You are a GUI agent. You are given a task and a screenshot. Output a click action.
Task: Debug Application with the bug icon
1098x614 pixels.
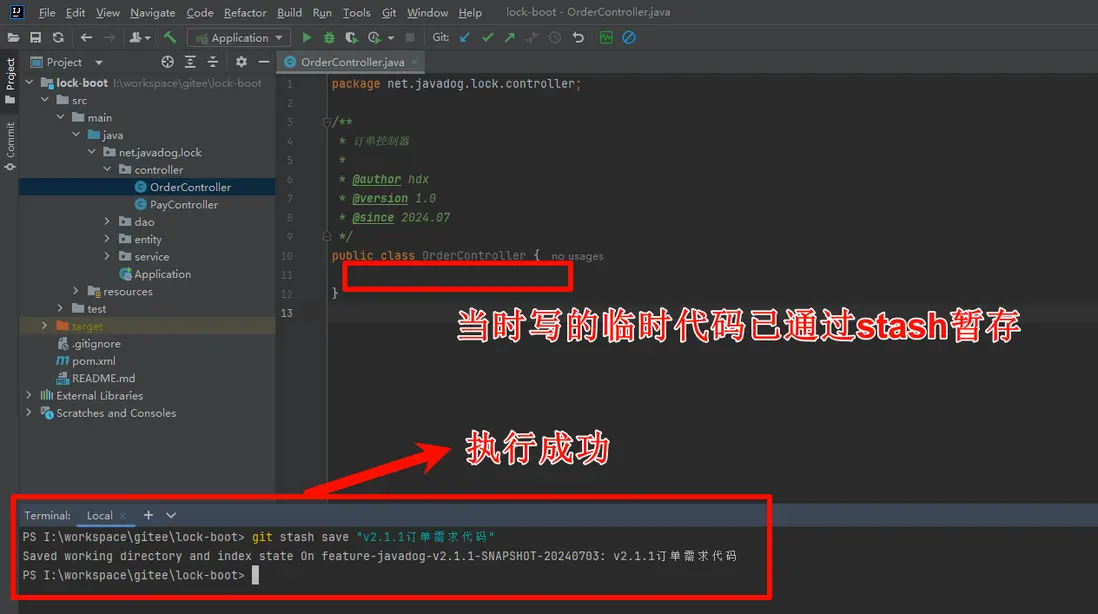pyautogui.click(x=328, y=38)
